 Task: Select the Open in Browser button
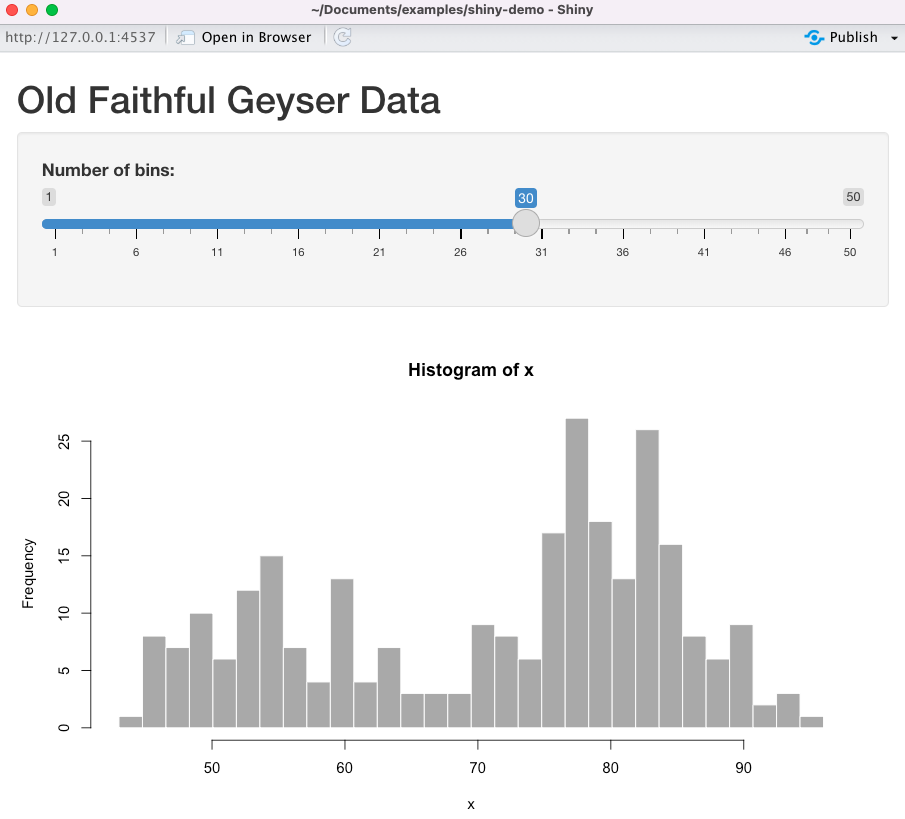246,37
